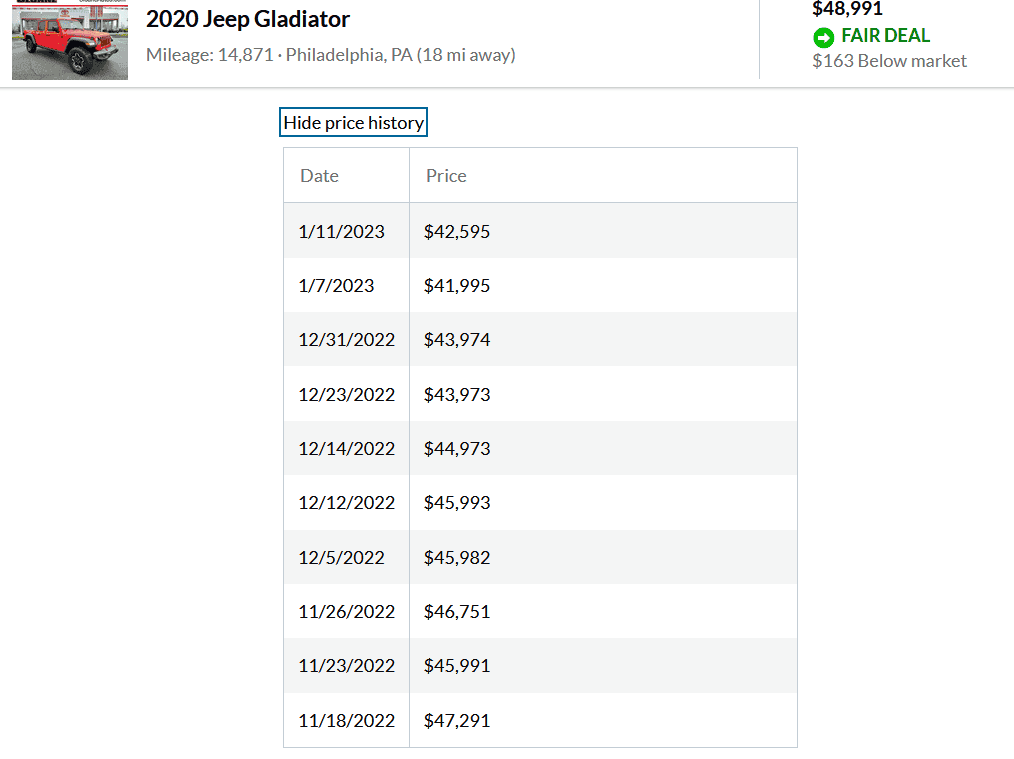The height and width of the screenshot is (759, 1014).
Task: Click the $43,973 price cell
Action: click(457, 394)
